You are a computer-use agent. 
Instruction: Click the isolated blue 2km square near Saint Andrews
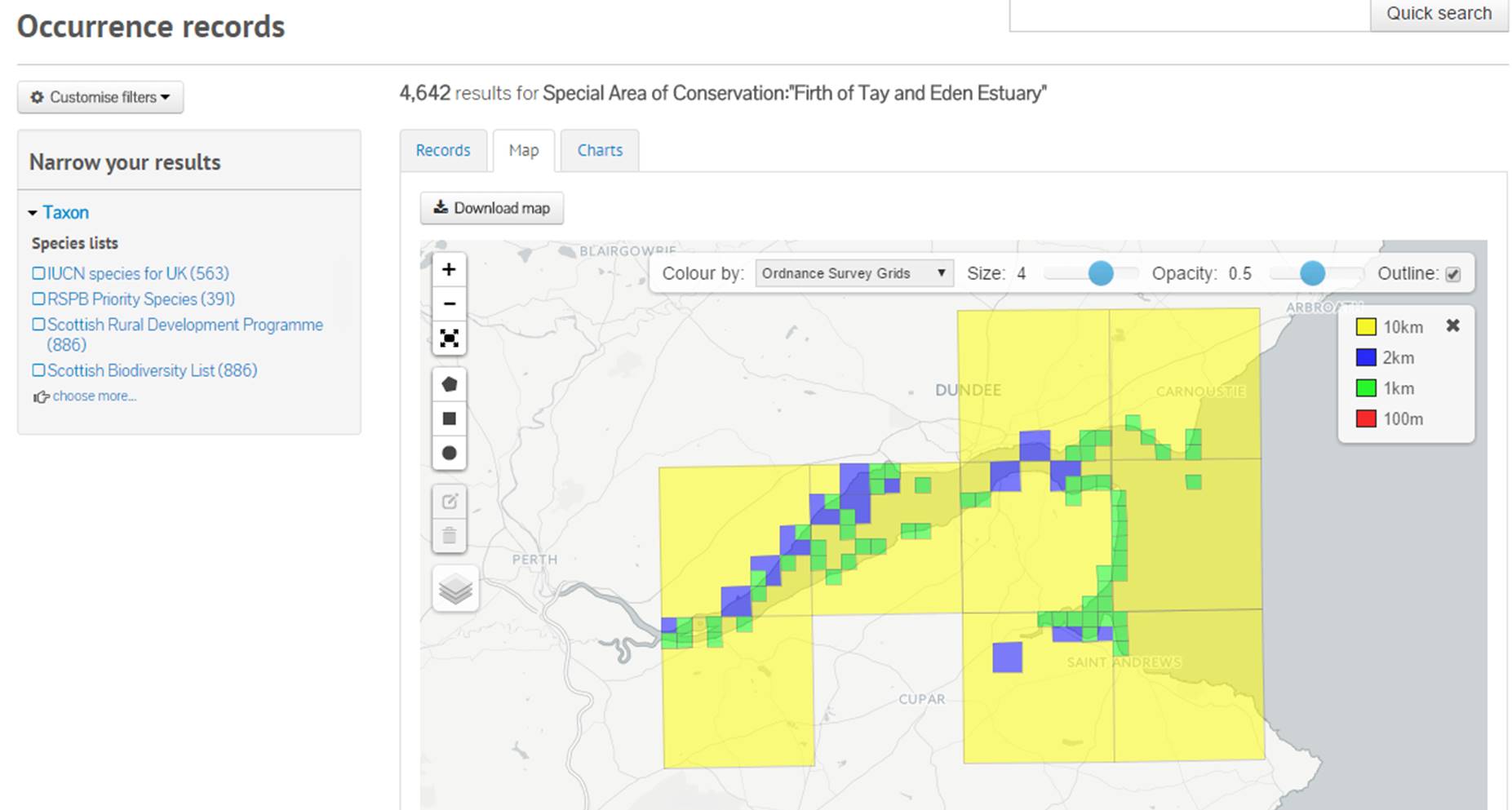point(1007,657)
